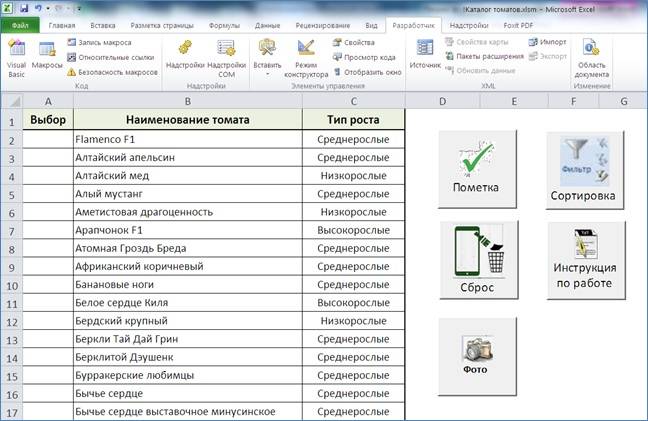Select cell Бердский крупный
648x421 pixels.
188,321
